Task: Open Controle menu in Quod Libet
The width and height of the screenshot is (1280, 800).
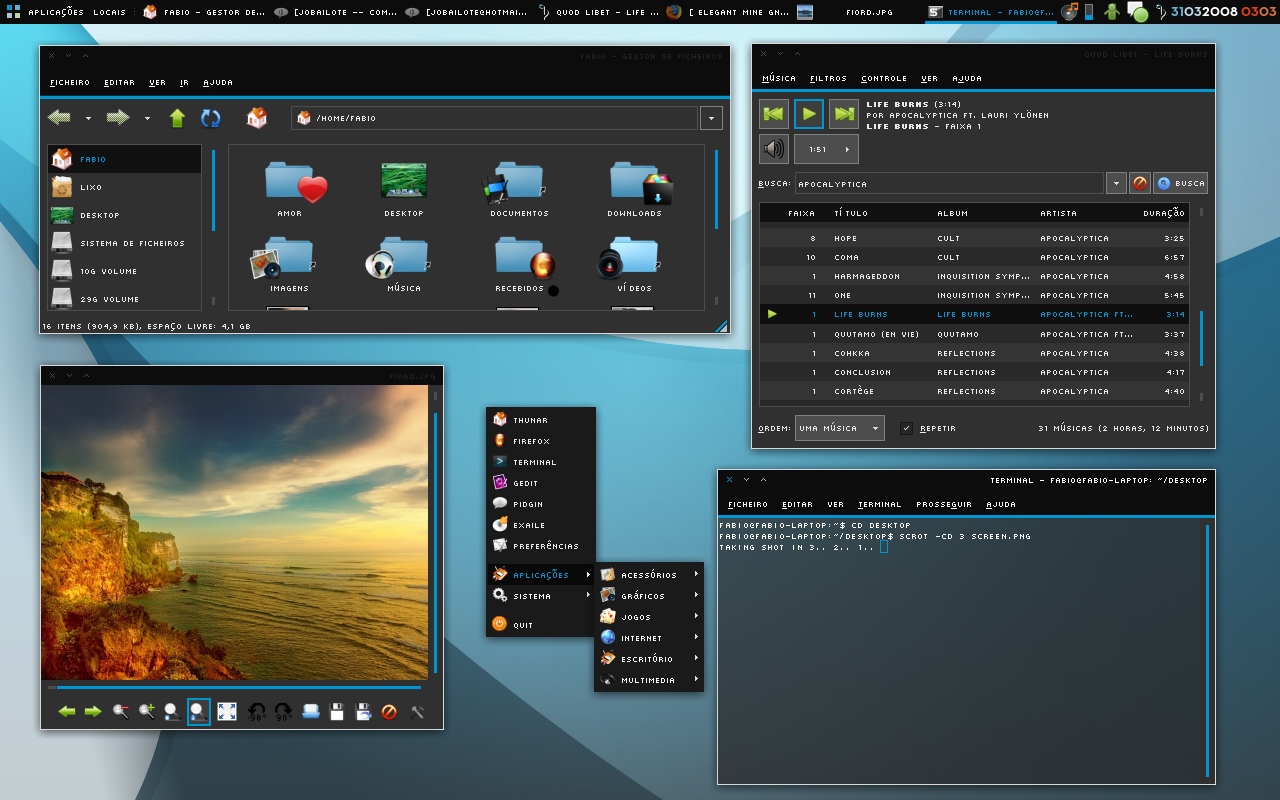Action: [x=884, y=78]
